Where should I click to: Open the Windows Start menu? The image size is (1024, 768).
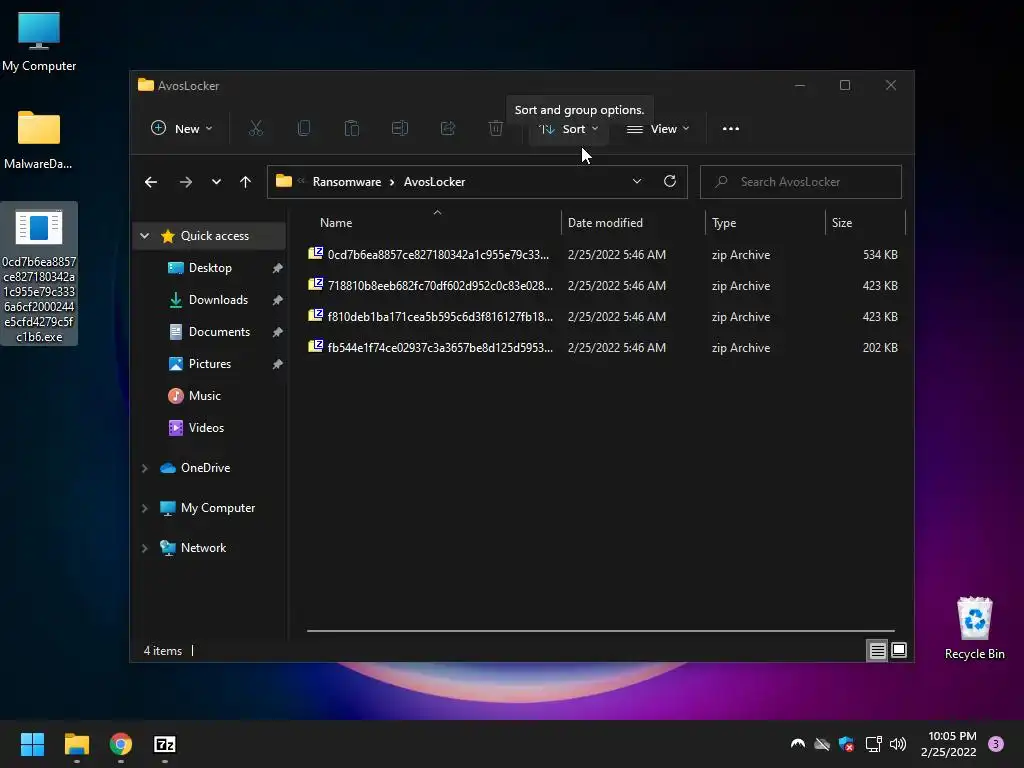(32, 744)
